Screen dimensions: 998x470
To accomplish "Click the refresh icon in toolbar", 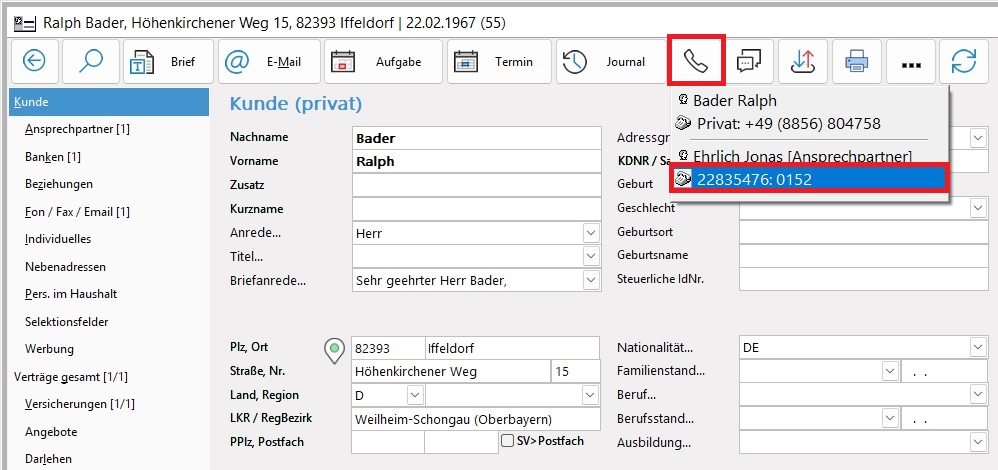I will 964,62.
